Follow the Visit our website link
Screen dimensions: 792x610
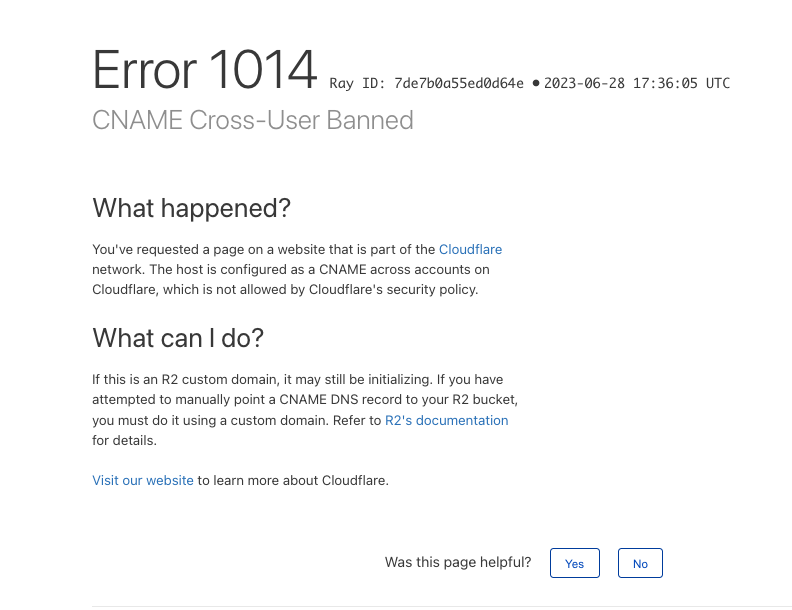click(142, 480)
